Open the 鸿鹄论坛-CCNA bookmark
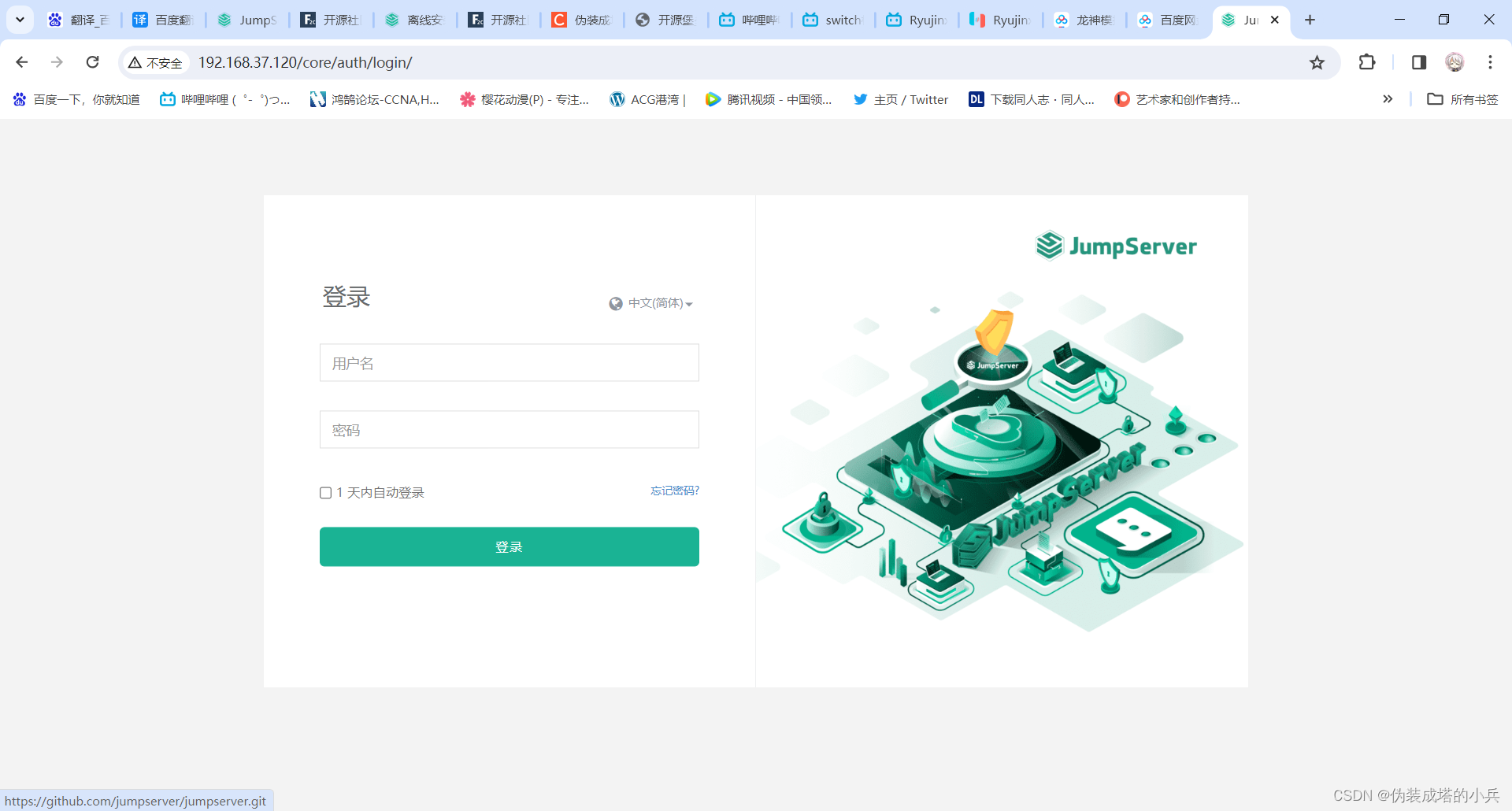 pos(375,99)
